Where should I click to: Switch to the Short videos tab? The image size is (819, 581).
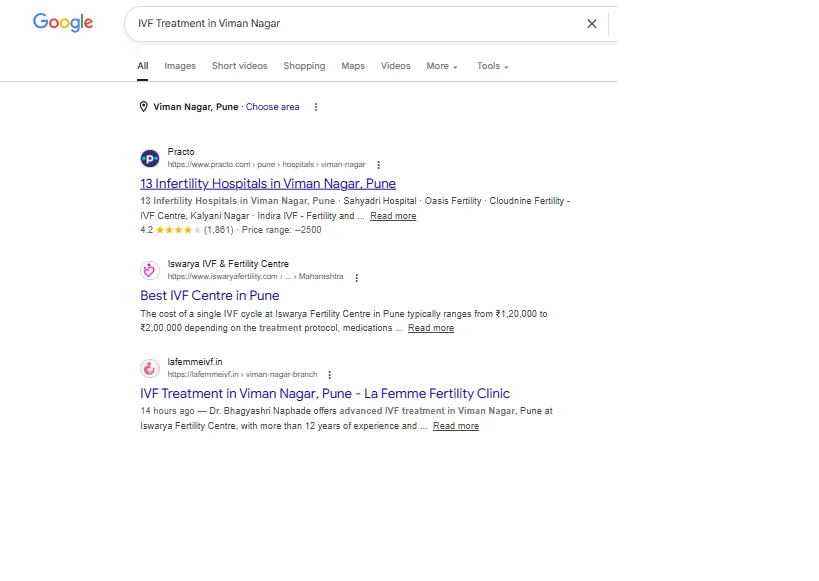click(x=239, y=66)
